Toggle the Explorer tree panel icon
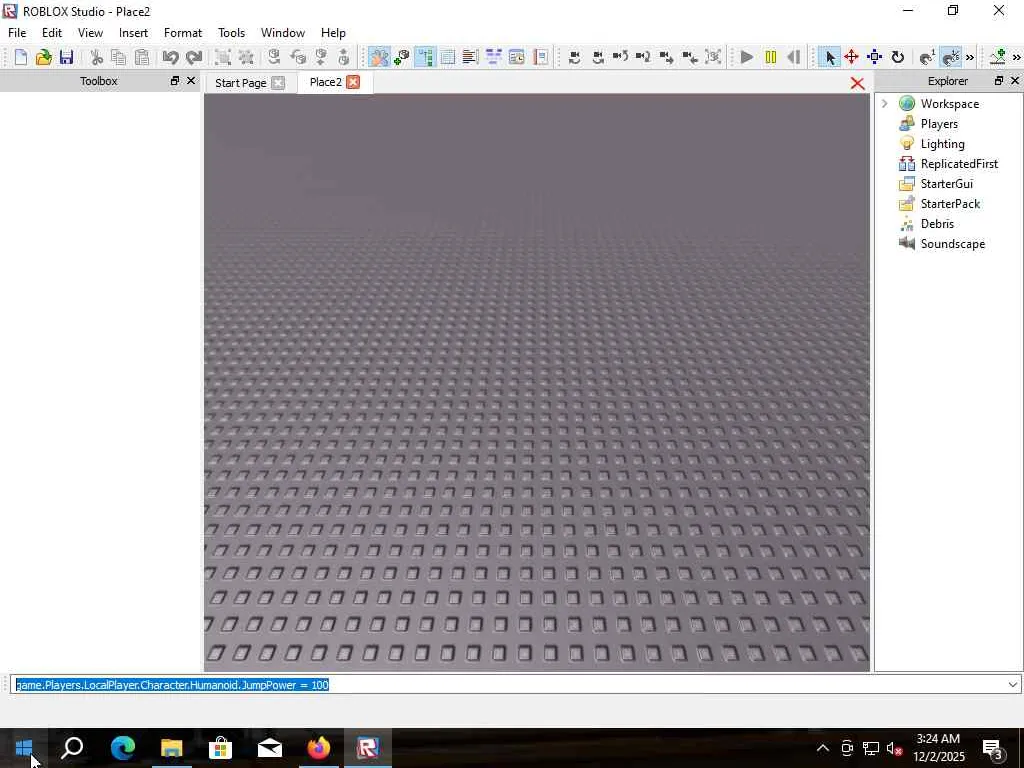 pos(425,57)
